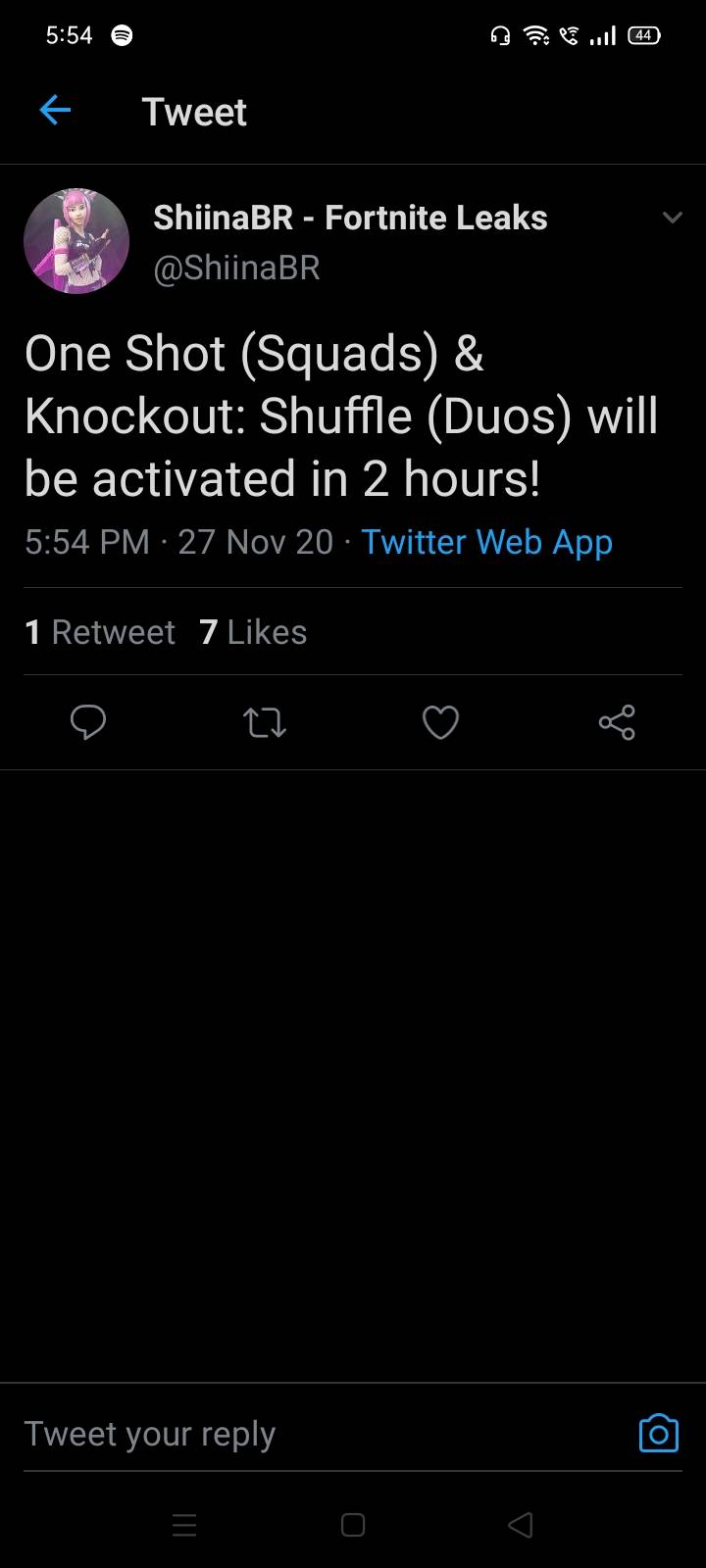
Task: Tap the reply speech bubble icon
Action: click(x=88, y=722)
